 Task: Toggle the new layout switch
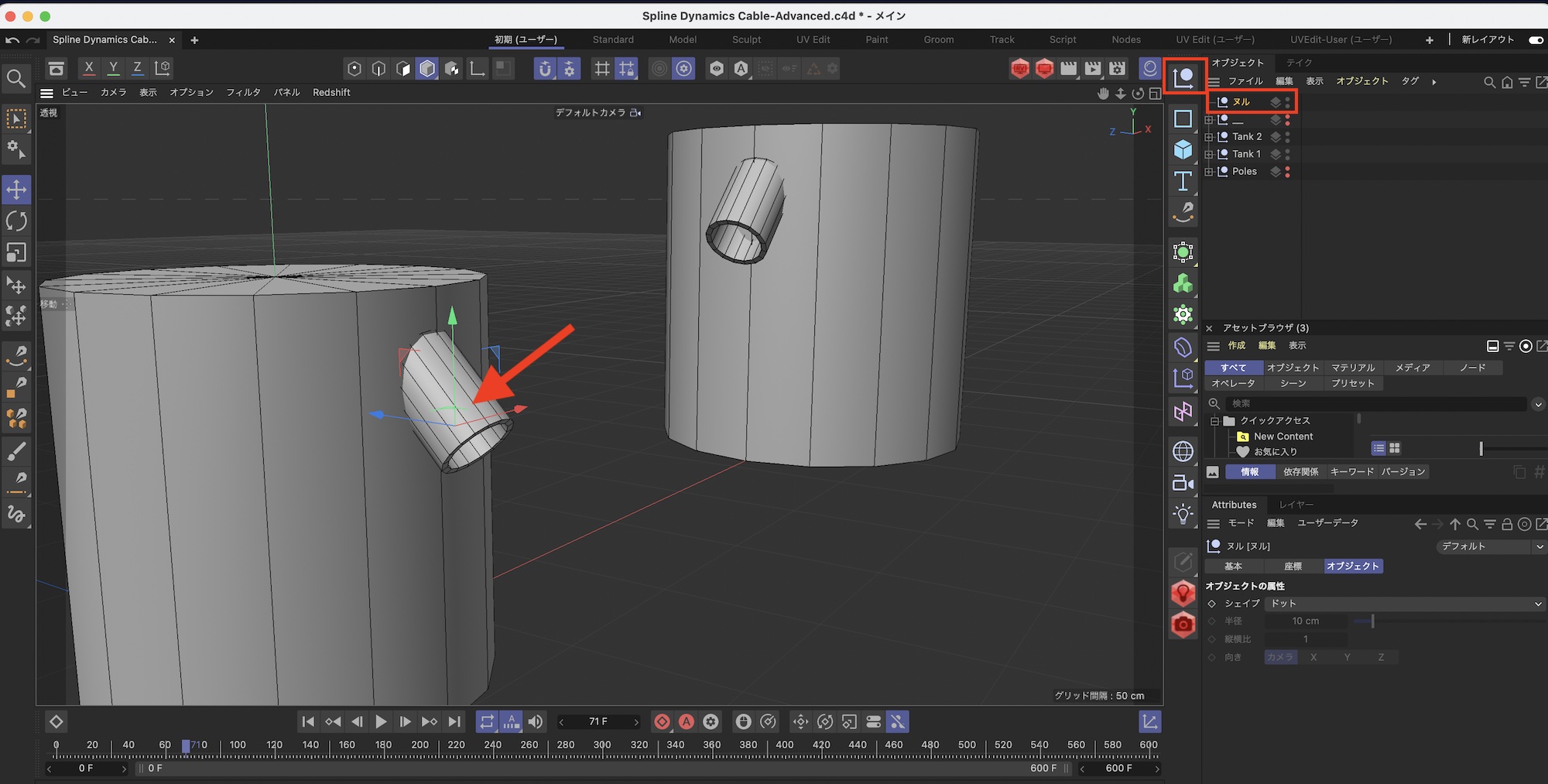click(1536, 39)
